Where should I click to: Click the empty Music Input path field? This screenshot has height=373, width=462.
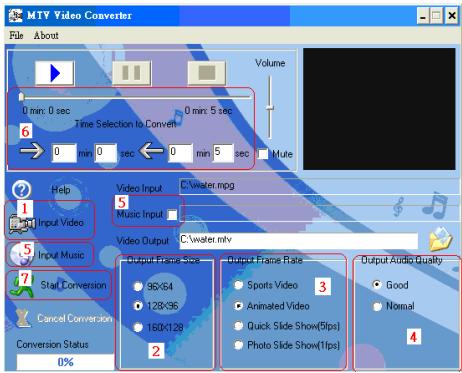[319, 213]
